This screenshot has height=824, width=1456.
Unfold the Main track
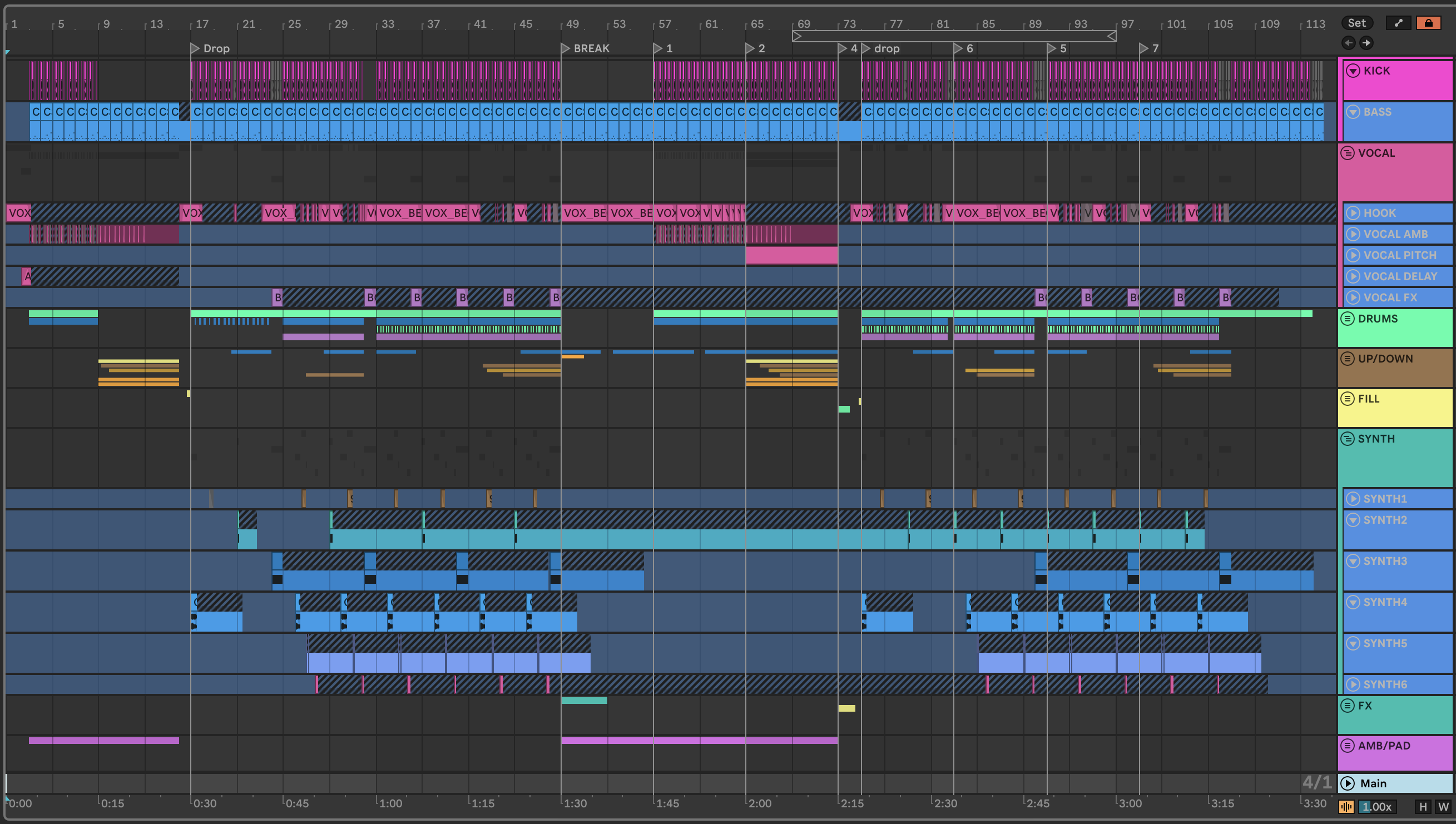[1348, 783]
